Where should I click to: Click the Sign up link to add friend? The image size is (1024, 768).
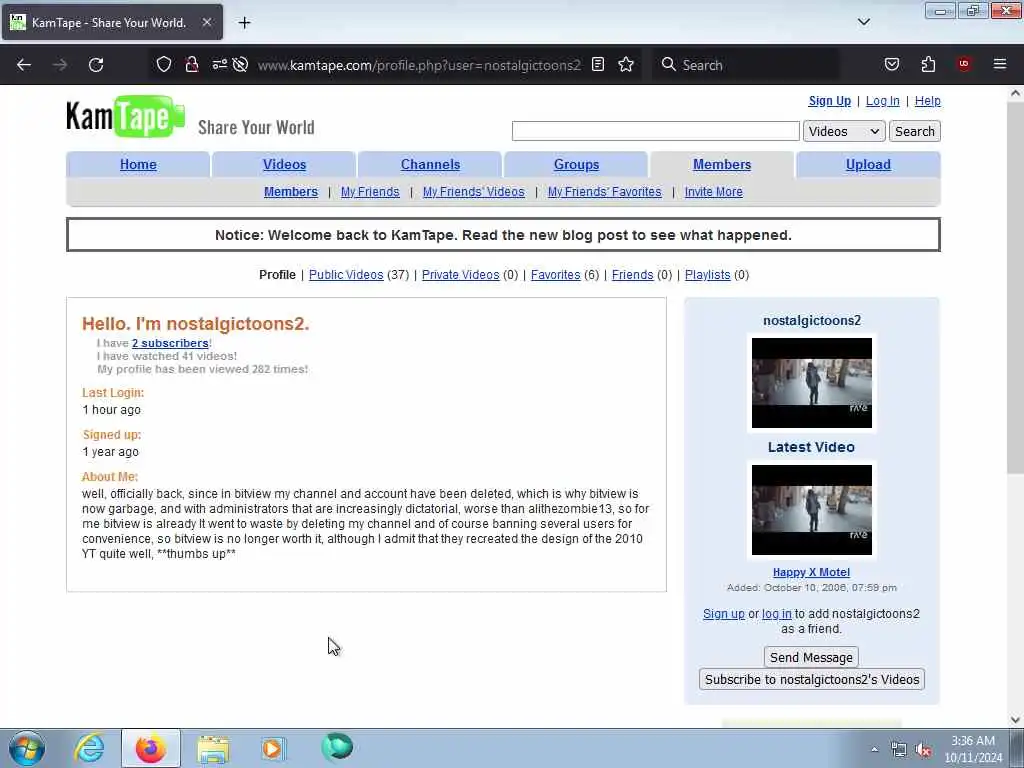[x=724, y=614]
